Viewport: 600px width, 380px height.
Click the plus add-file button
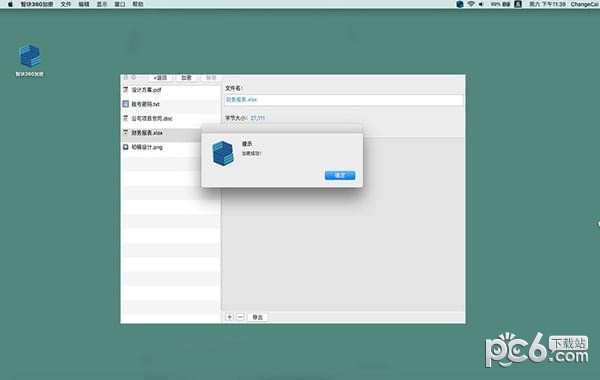pyautogui.click(x=229, y=317)
